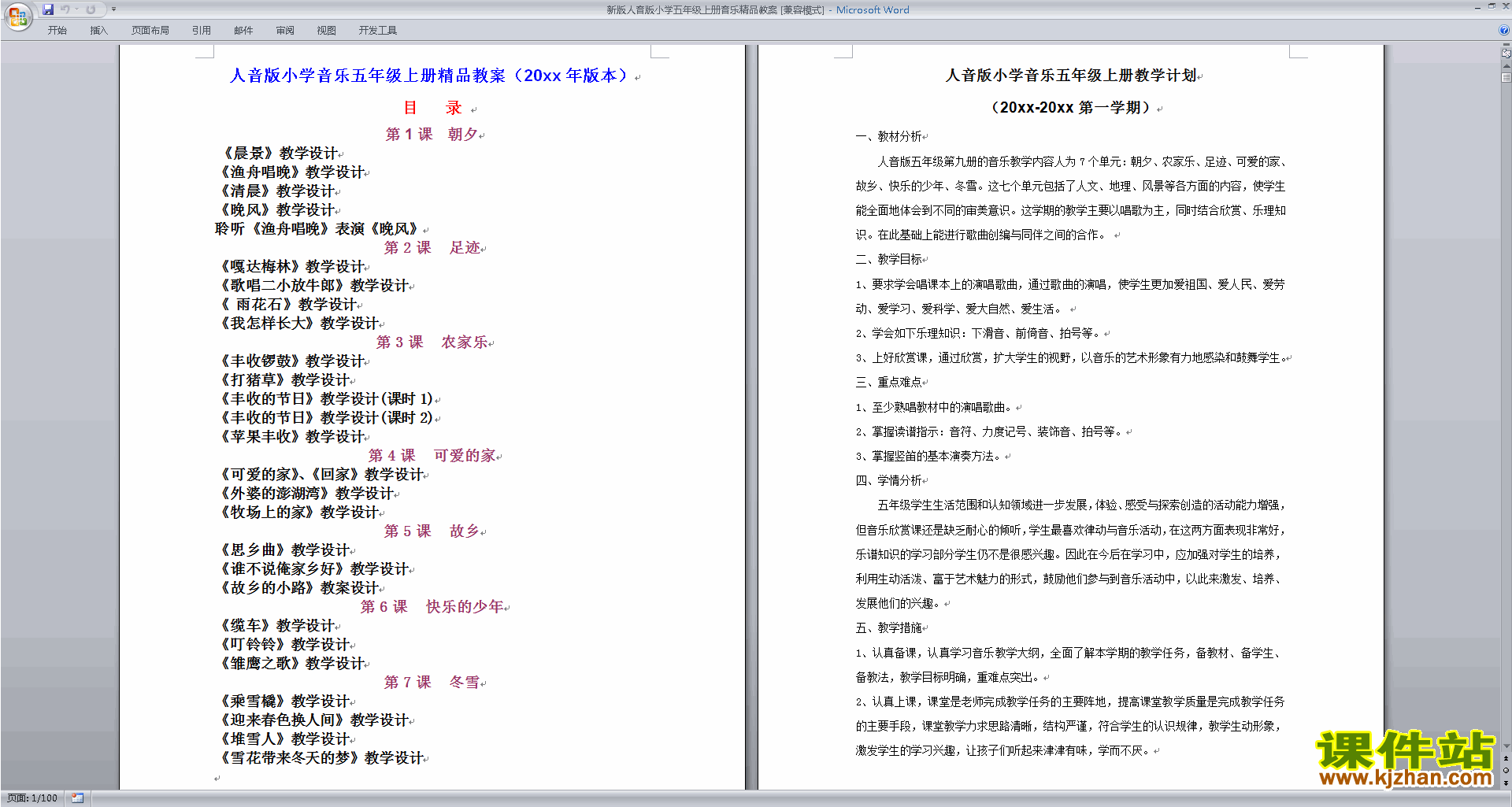Go to previous page double-arrow button

pyautogui.click(x=1506, y=758)
